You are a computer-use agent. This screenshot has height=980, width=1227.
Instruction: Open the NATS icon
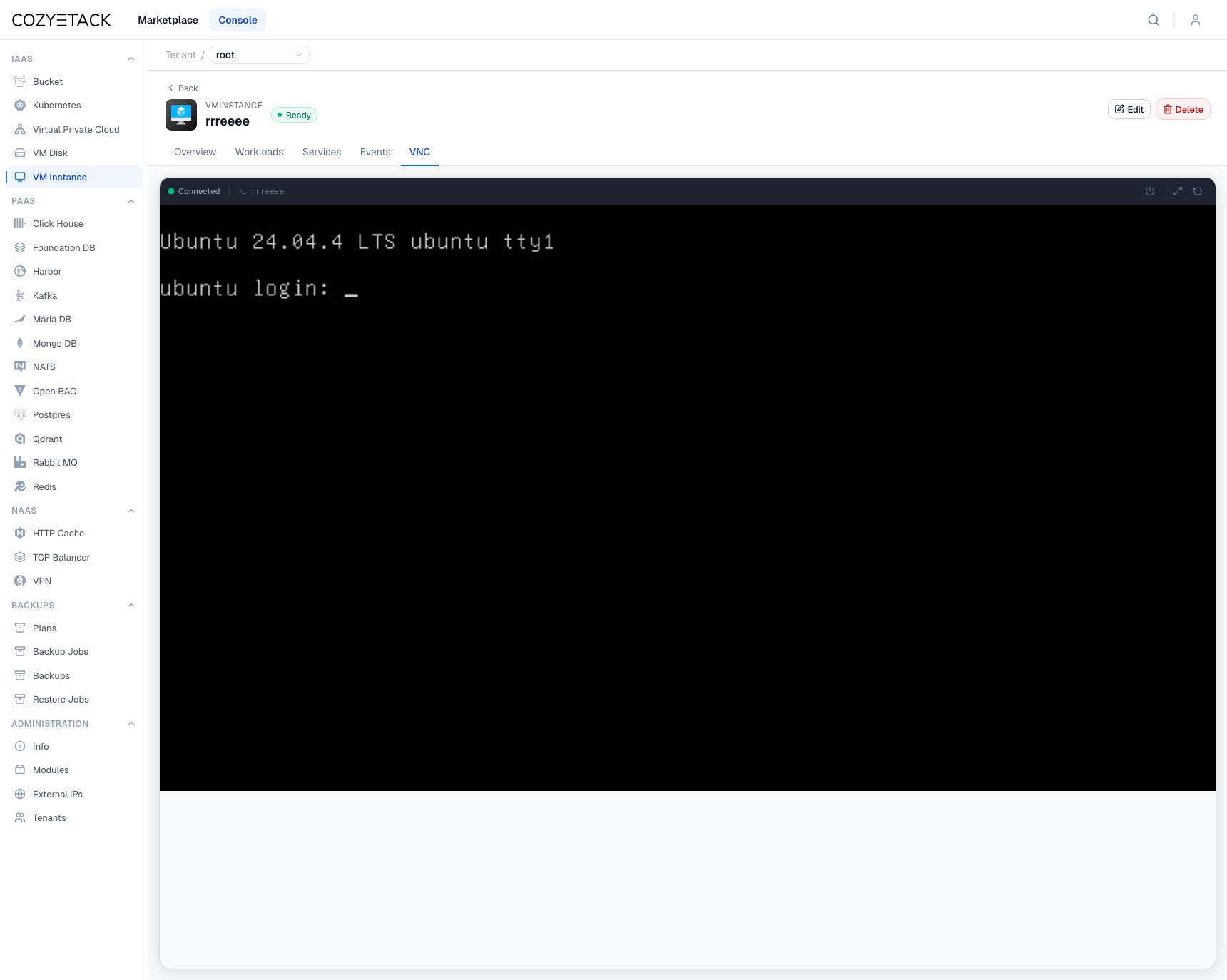pyautogui.click(x=20, y=367)
